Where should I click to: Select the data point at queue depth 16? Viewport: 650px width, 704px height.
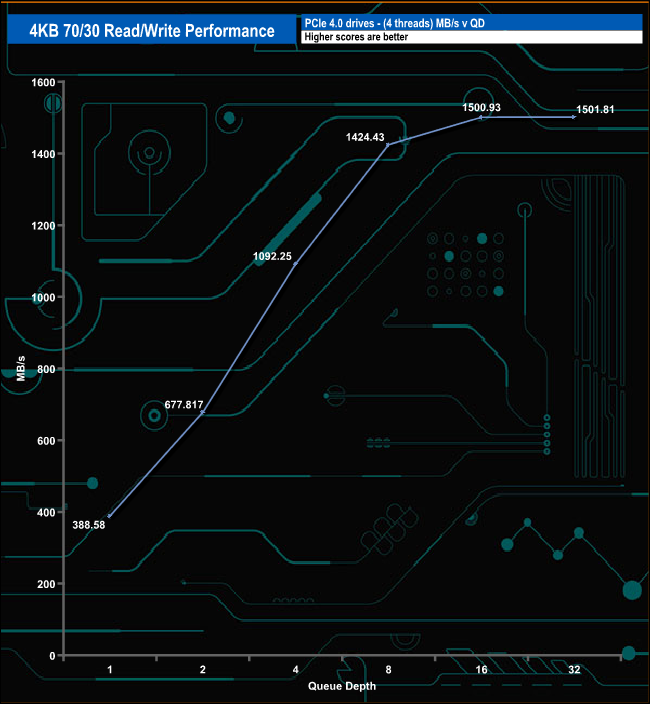pos(481,117)
